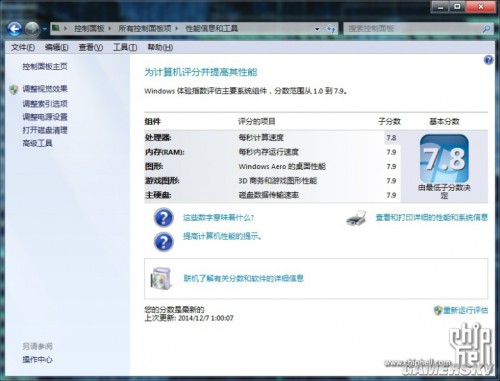Click the 处理器 row label
500x381 pixels.
(x=158, y=138)
